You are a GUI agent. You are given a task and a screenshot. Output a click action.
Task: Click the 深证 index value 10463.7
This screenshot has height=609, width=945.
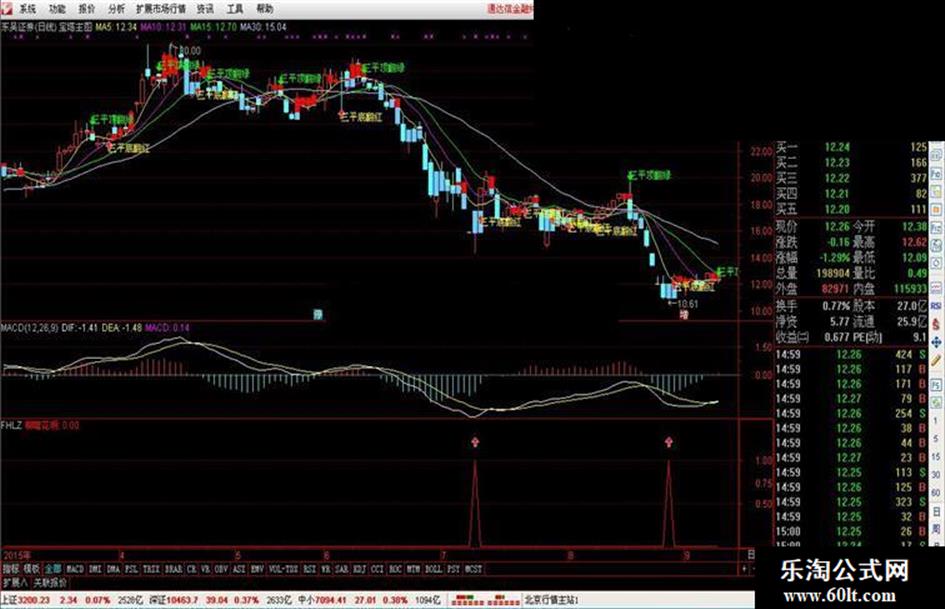coord(183,600)
